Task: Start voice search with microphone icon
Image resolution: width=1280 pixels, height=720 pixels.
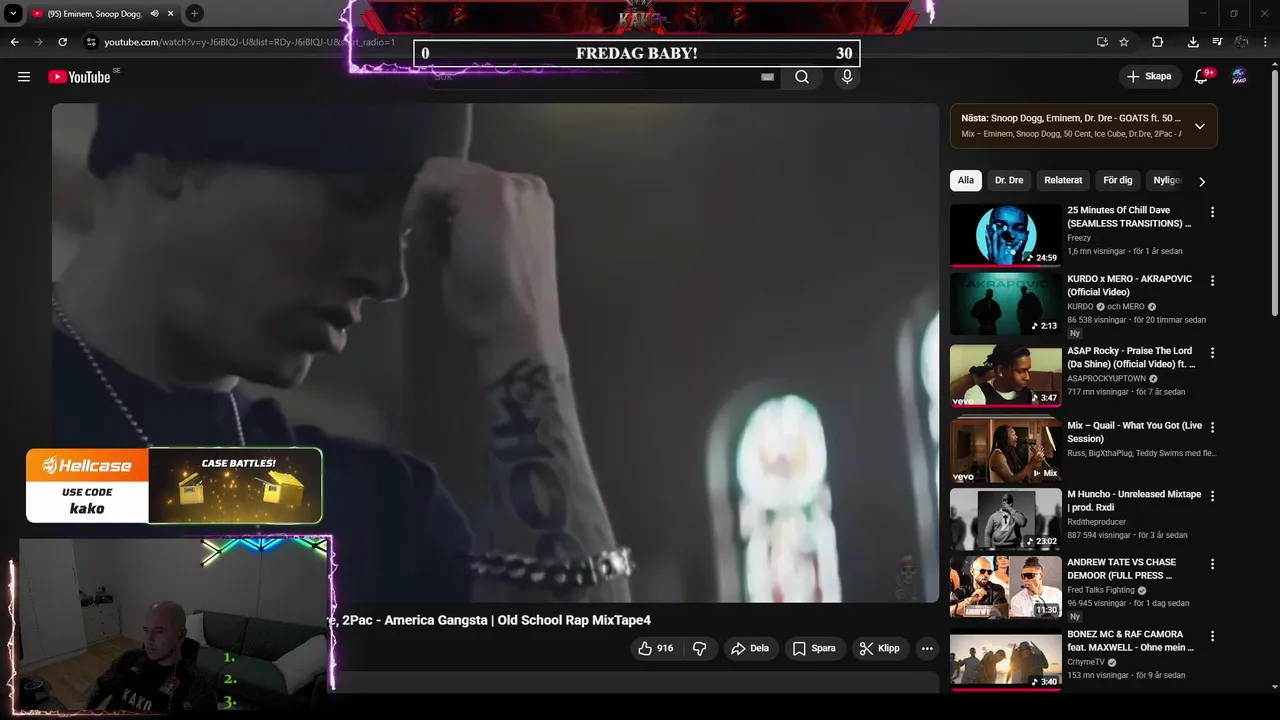Action: [x=847, y=77]
